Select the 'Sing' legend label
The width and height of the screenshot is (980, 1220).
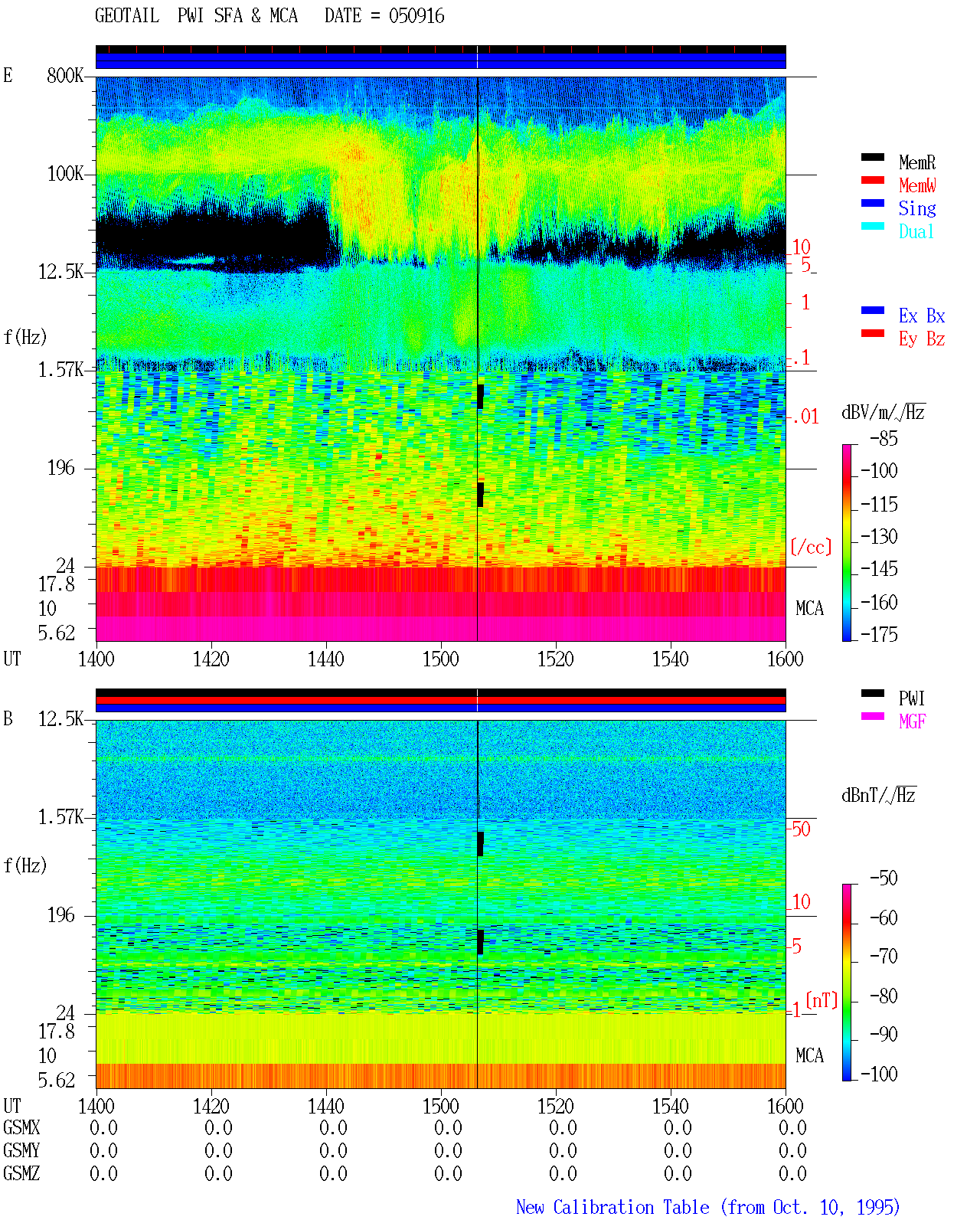(x=917, y=208)
